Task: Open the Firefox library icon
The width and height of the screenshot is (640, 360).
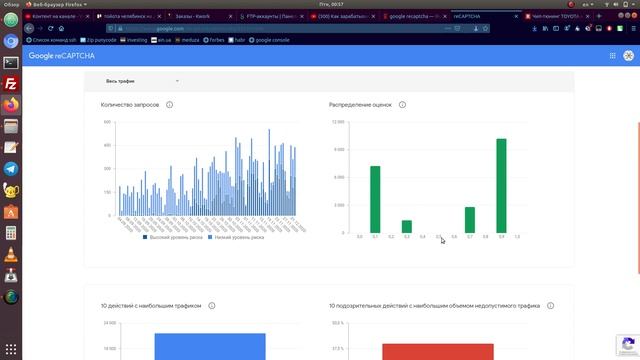Action: (545, 29)
